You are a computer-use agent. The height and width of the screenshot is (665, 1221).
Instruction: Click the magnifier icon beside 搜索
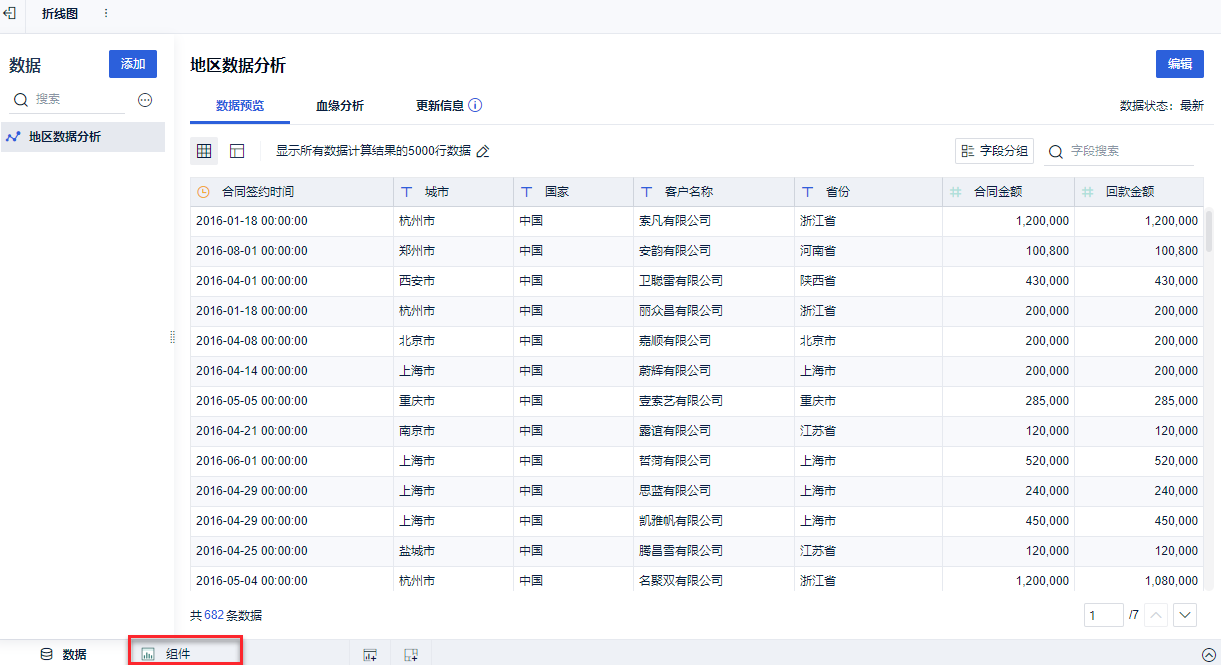coord(20,100)
